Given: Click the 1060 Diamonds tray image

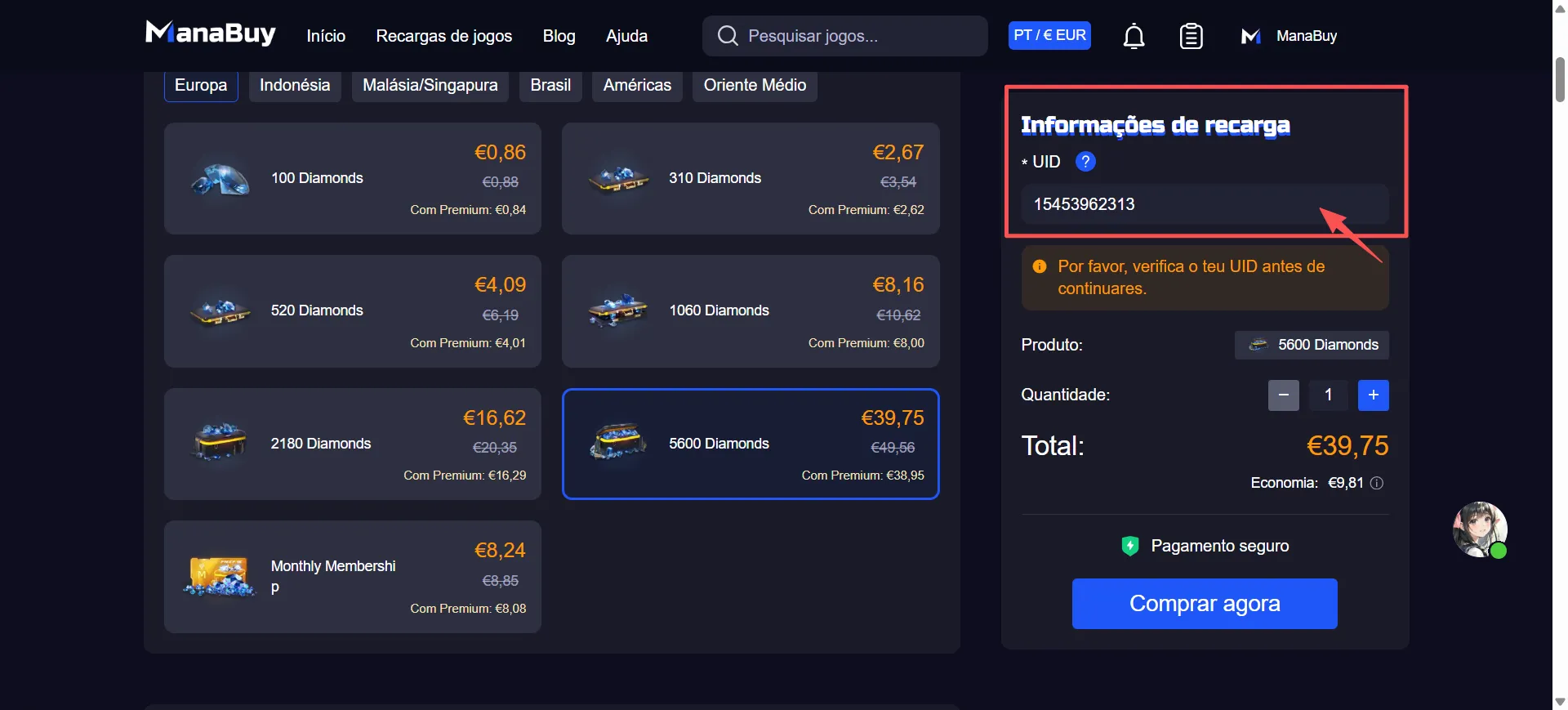Looking at the screenshot, I should (x=618, y=310).
